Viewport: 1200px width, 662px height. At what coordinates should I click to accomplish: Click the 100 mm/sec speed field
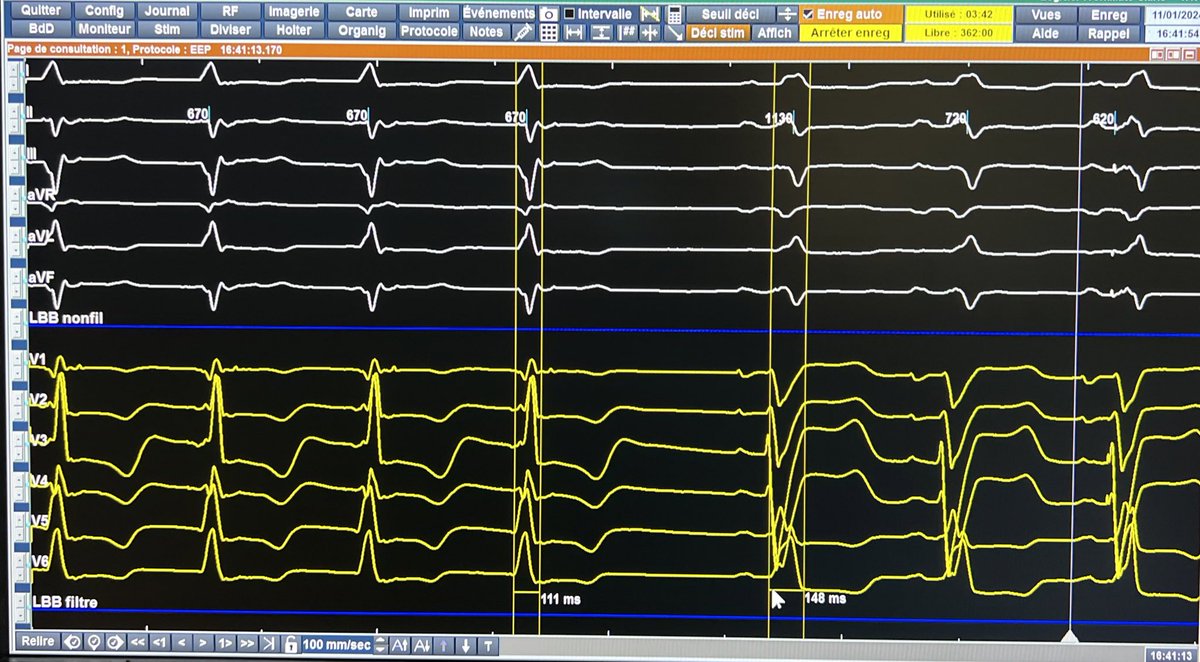[x=337, y=644]
